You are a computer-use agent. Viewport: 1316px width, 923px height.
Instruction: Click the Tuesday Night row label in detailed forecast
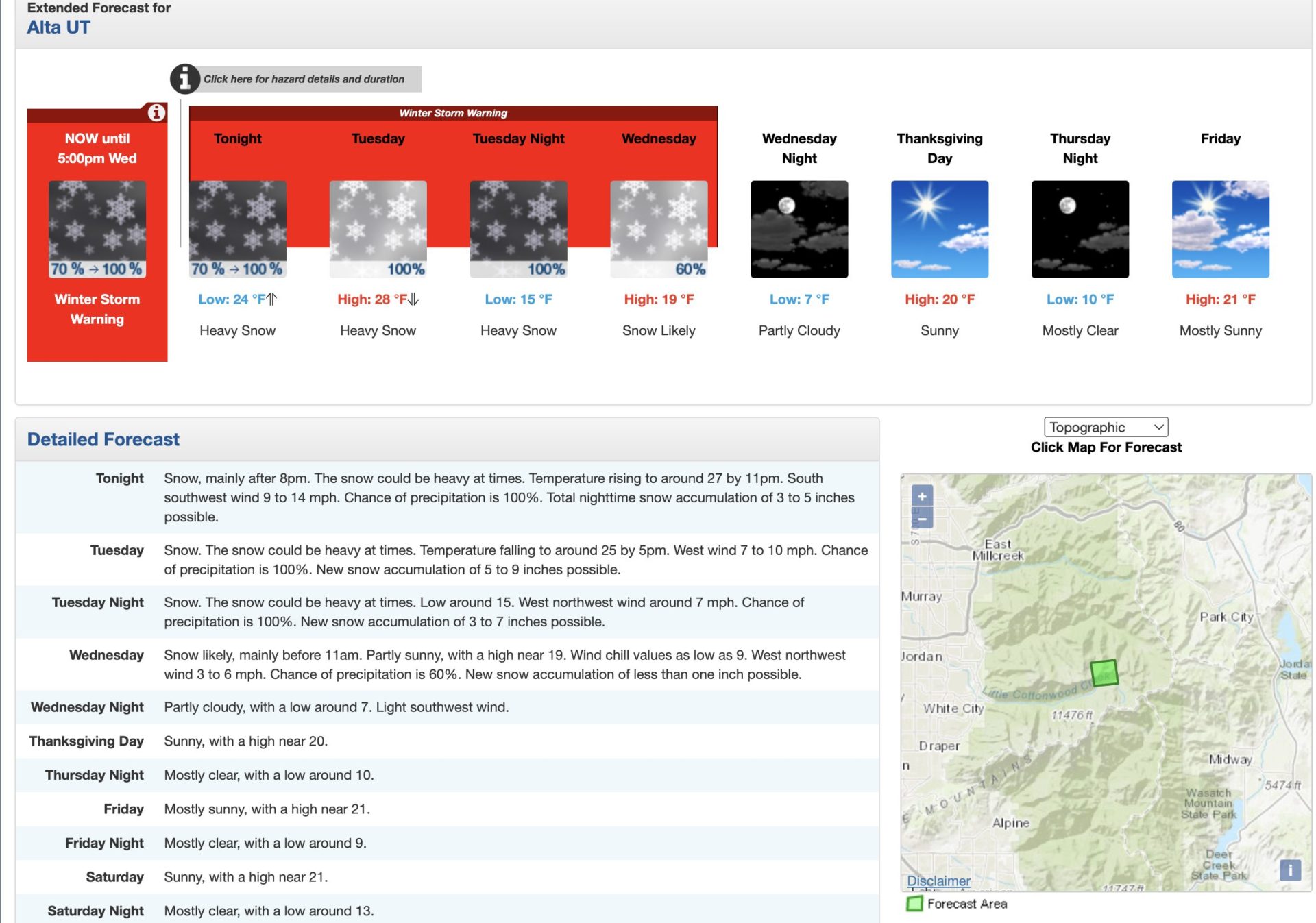[97, 602]
